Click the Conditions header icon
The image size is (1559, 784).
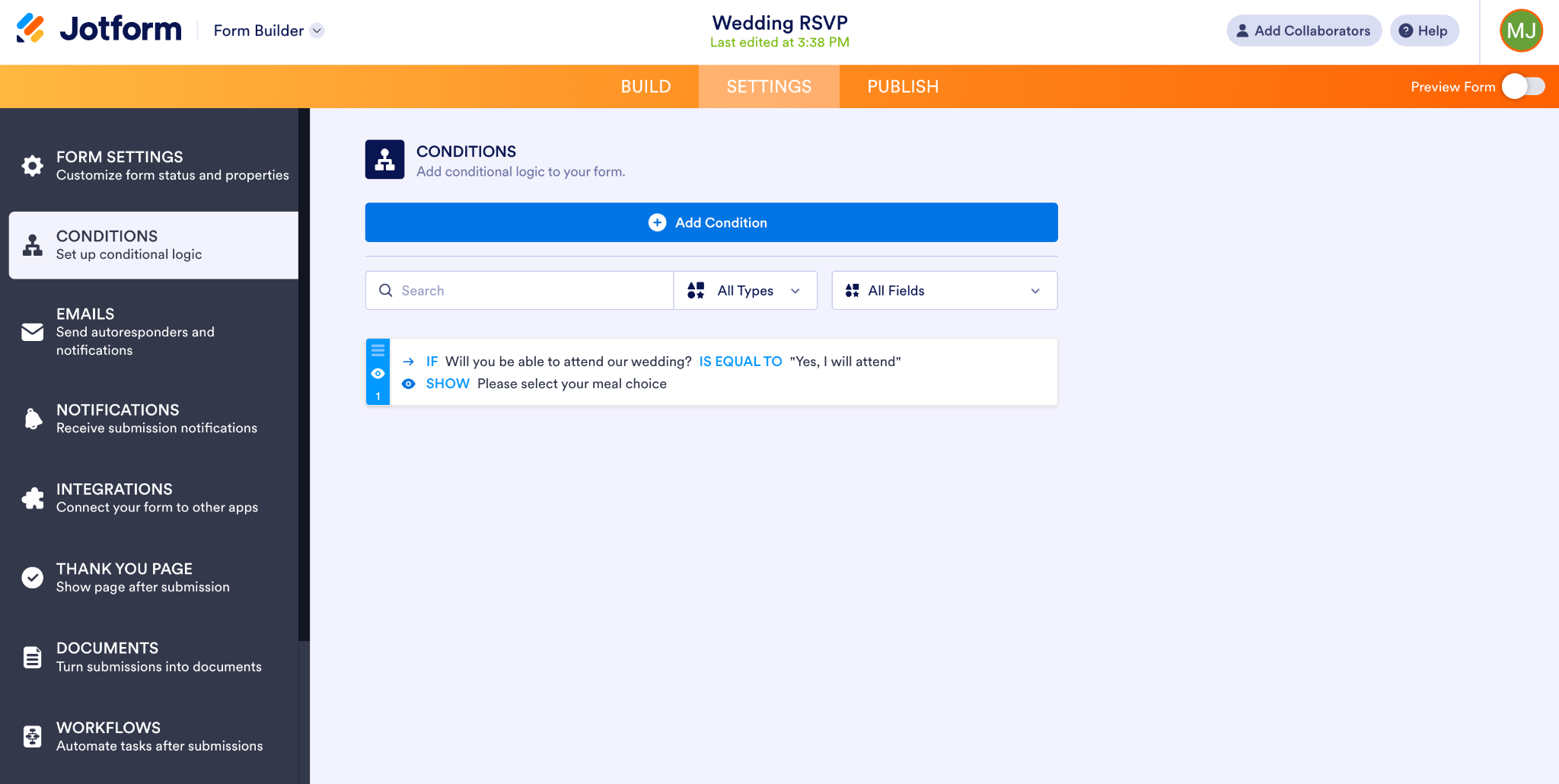[x=384, y=160]
